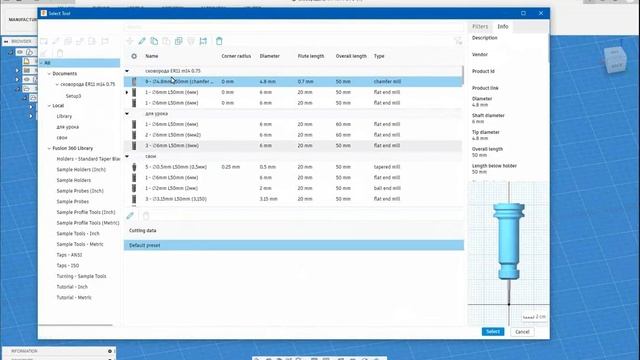
Task: Click the 3.15mm flat end mill row tool icon
Action: click(134, 199)
